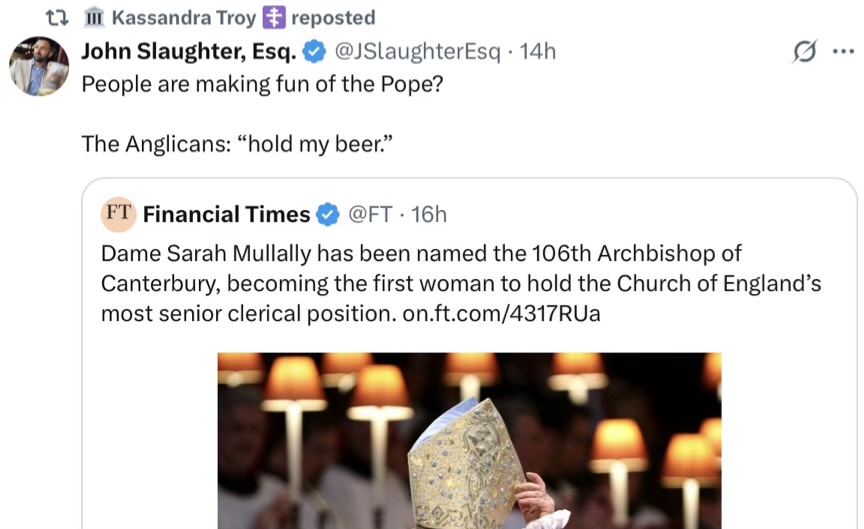Open Kassandra Troy's profile name
This screenshot has height=529, width=864.
pyautogui.click(x=184, y=17)
